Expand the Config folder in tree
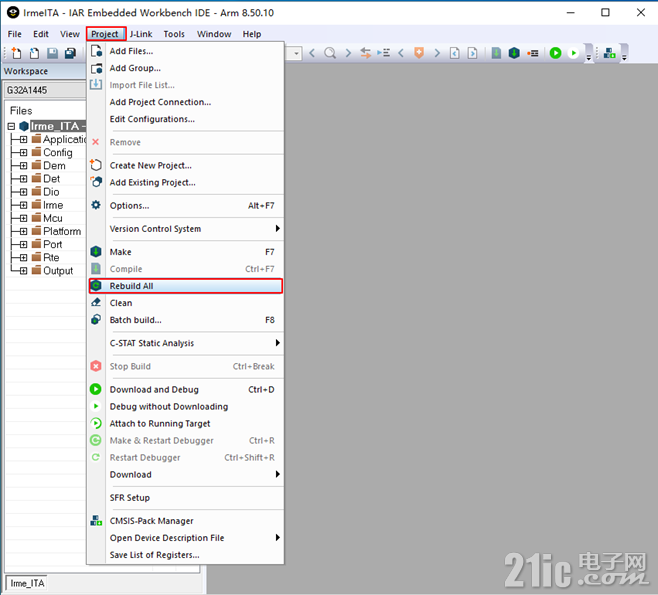 24,153
